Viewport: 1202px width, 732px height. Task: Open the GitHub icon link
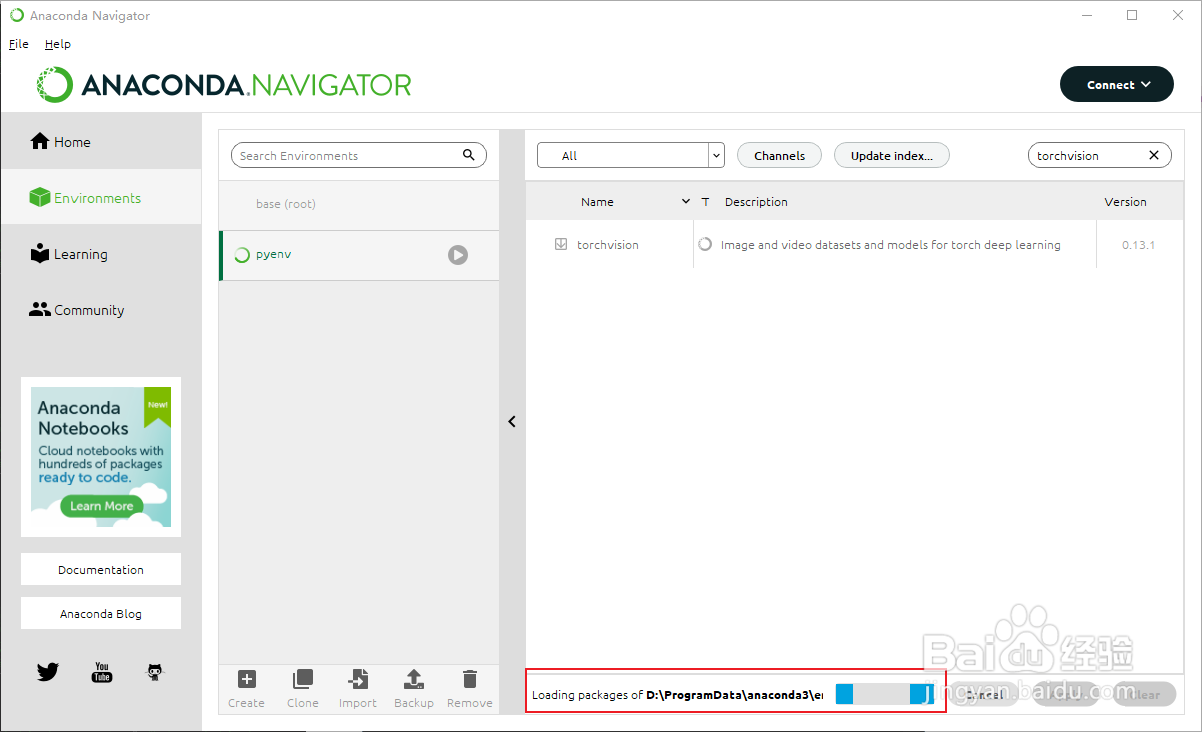154,672
